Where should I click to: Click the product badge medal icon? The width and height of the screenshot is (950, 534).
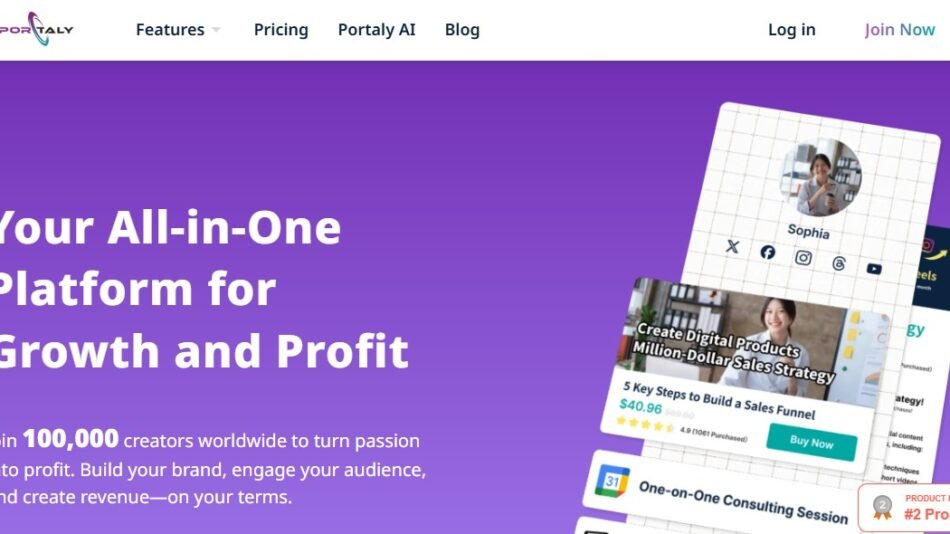click(x=882, y=507)
